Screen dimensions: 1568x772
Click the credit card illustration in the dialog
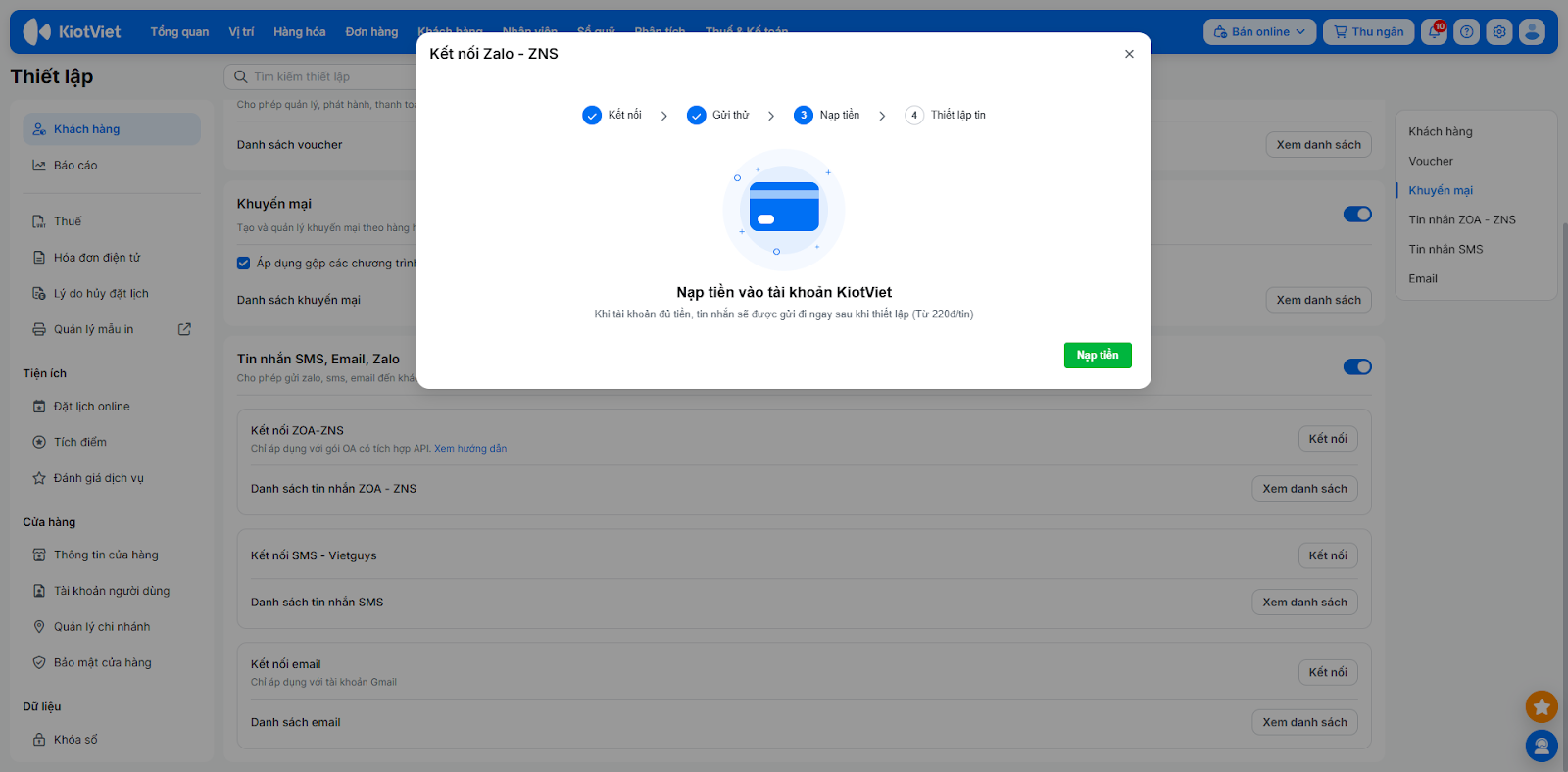click(784, 207)
